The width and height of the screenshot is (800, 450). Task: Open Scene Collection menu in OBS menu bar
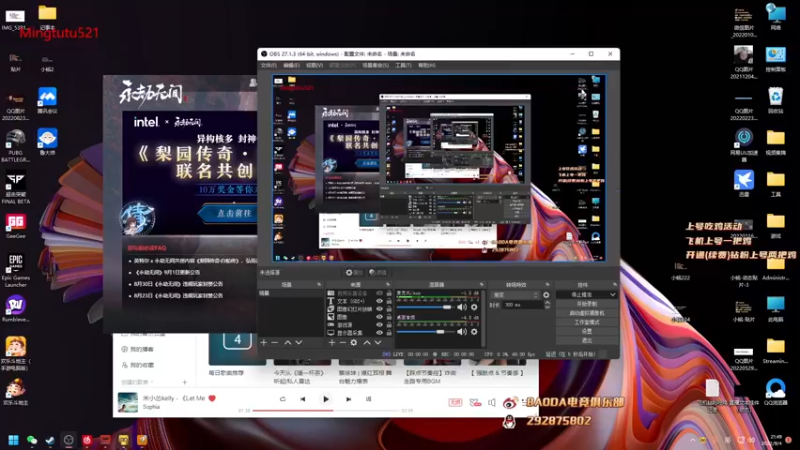pyautogui.click(x=376, y=65)
